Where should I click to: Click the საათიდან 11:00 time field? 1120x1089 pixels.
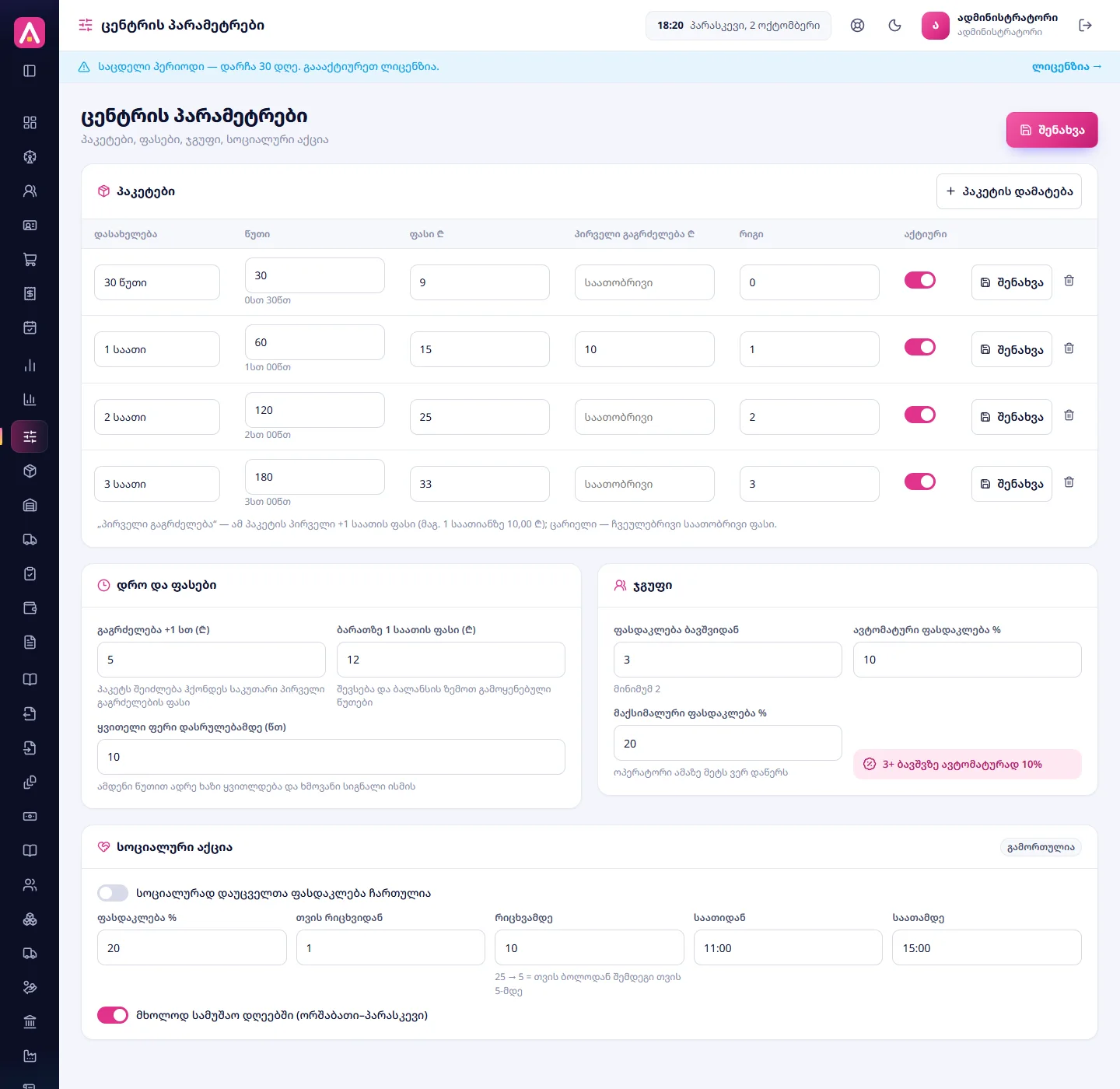click(x=788, y=947)
